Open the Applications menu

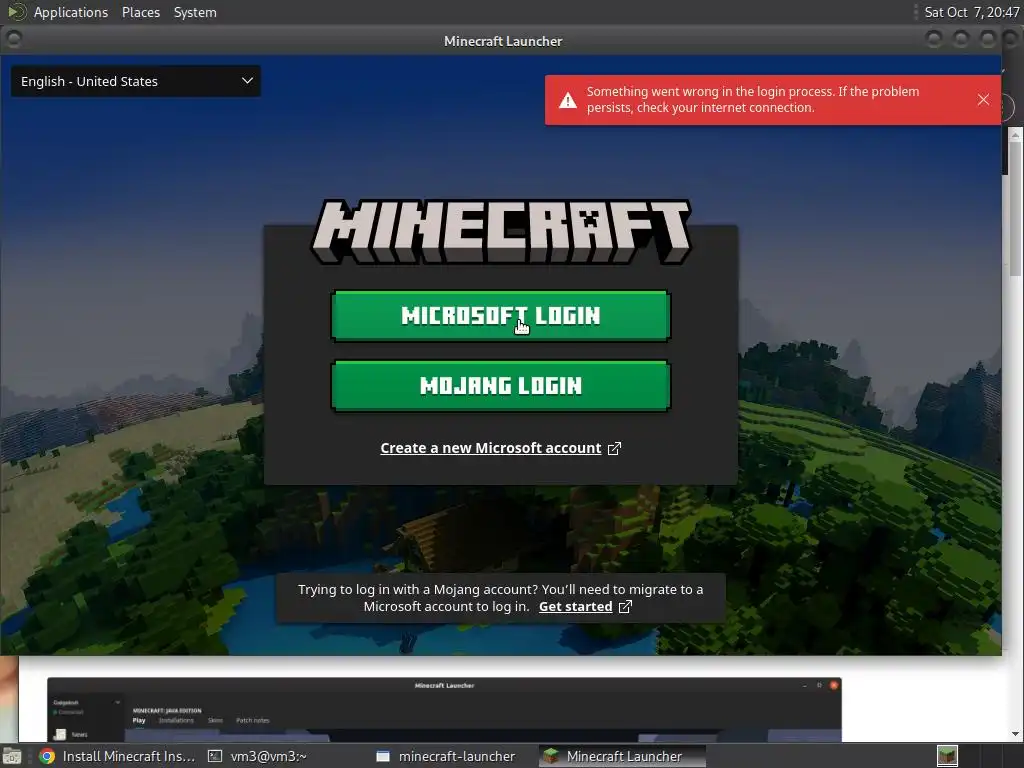coord(71,12)
